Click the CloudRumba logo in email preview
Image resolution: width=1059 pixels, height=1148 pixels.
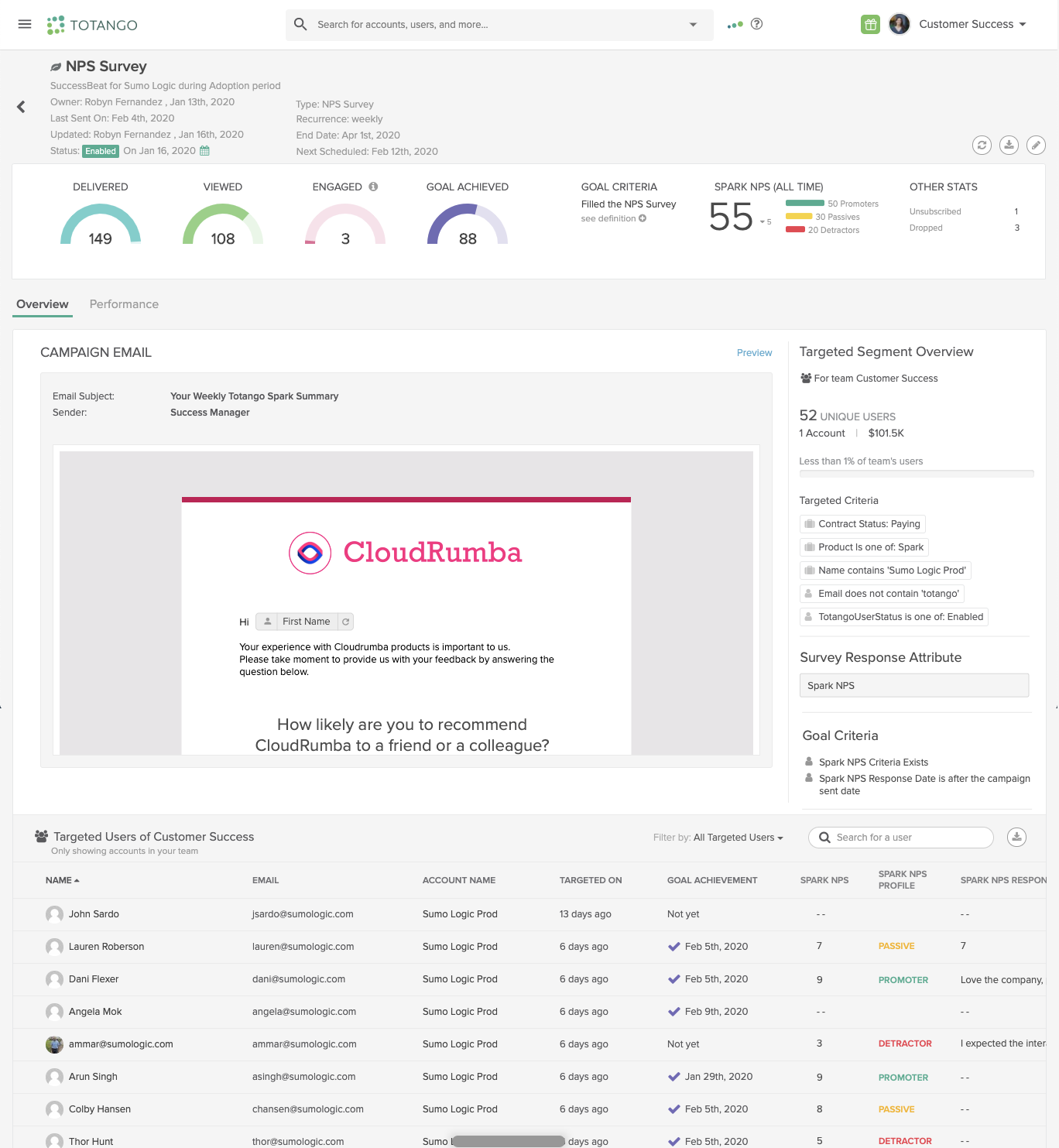point(406,553)
